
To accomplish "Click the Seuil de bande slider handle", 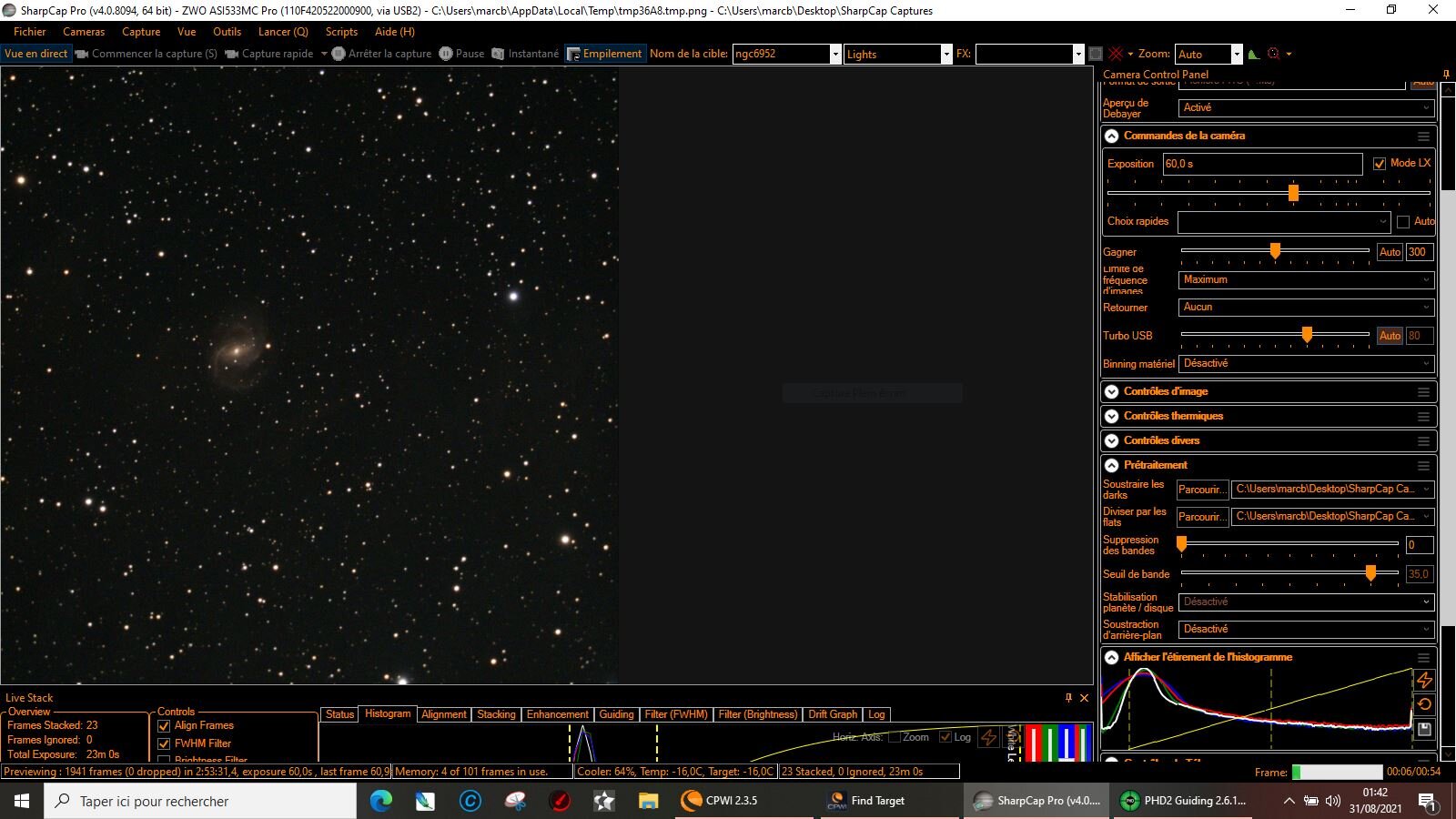I will 1370,572.
